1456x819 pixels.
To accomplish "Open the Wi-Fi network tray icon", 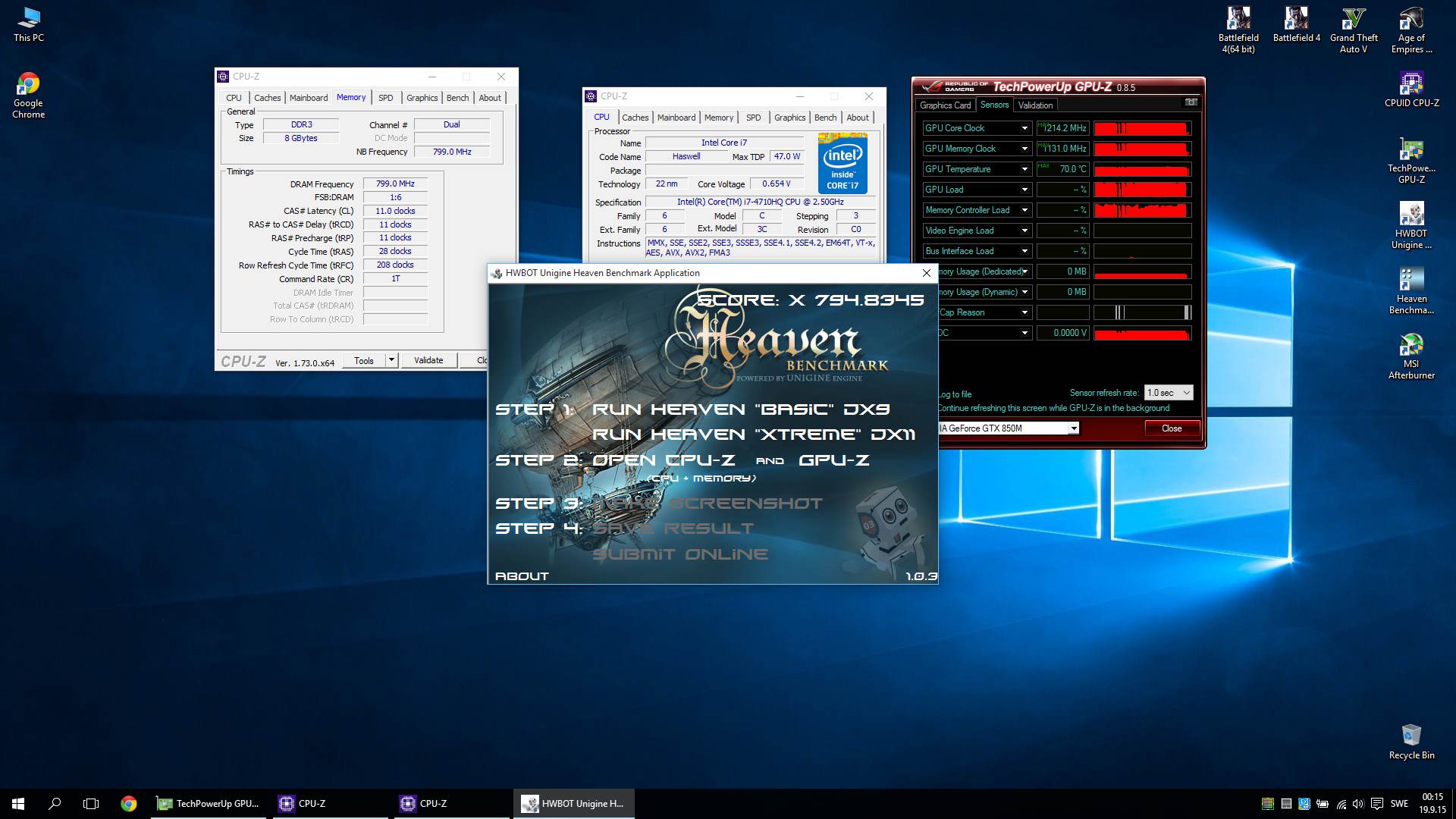I will coord(1341,804).
